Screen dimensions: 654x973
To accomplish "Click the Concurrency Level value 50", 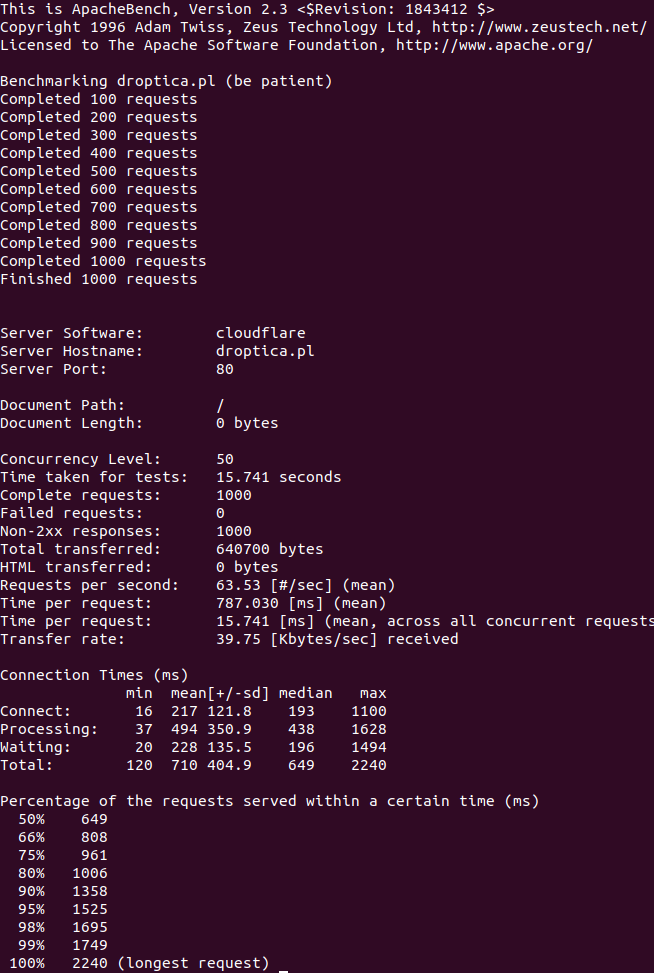I will click(x=224, y=459).
